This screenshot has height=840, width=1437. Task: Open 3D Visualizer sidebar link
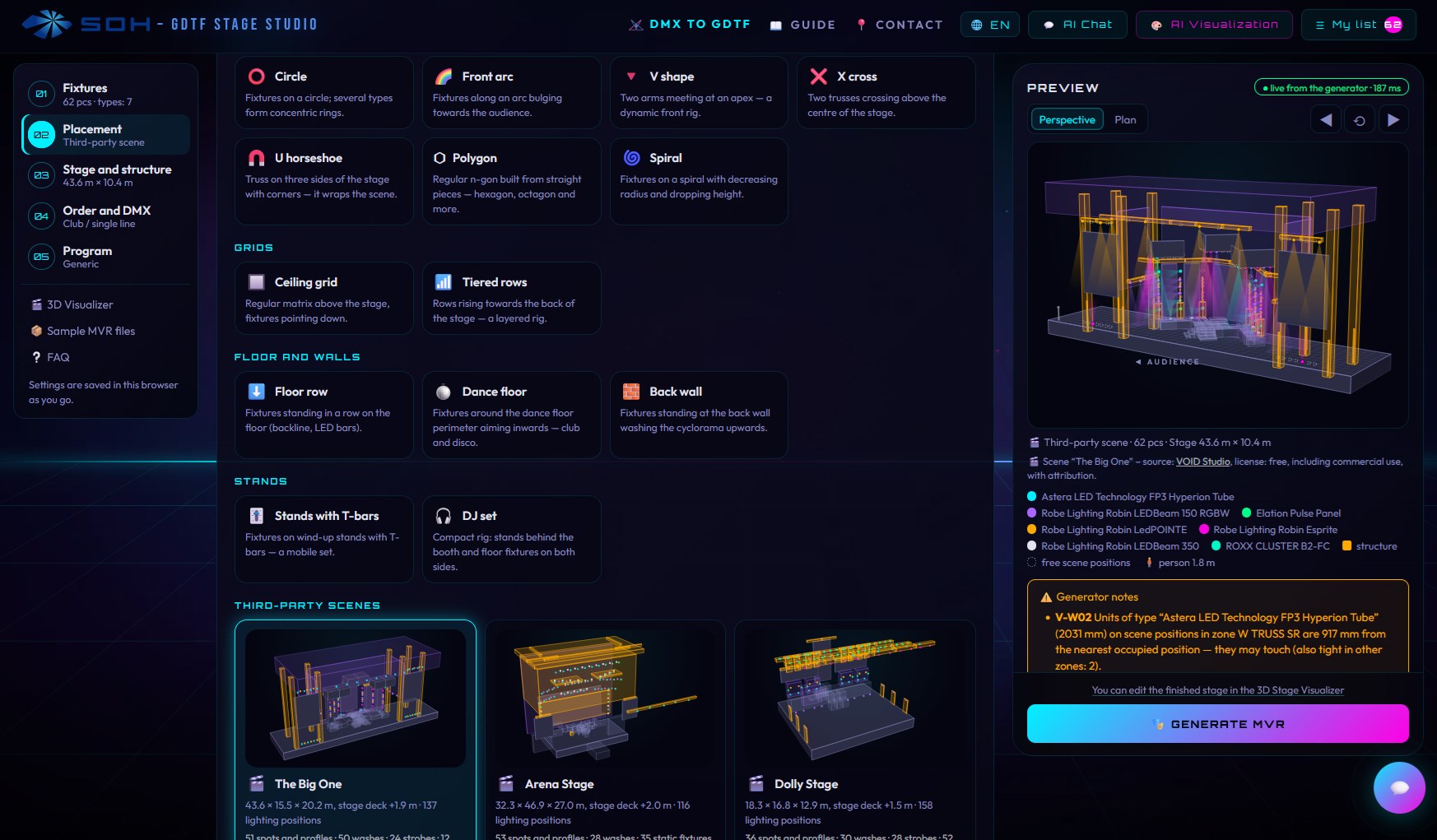click(x=72, y=304)
